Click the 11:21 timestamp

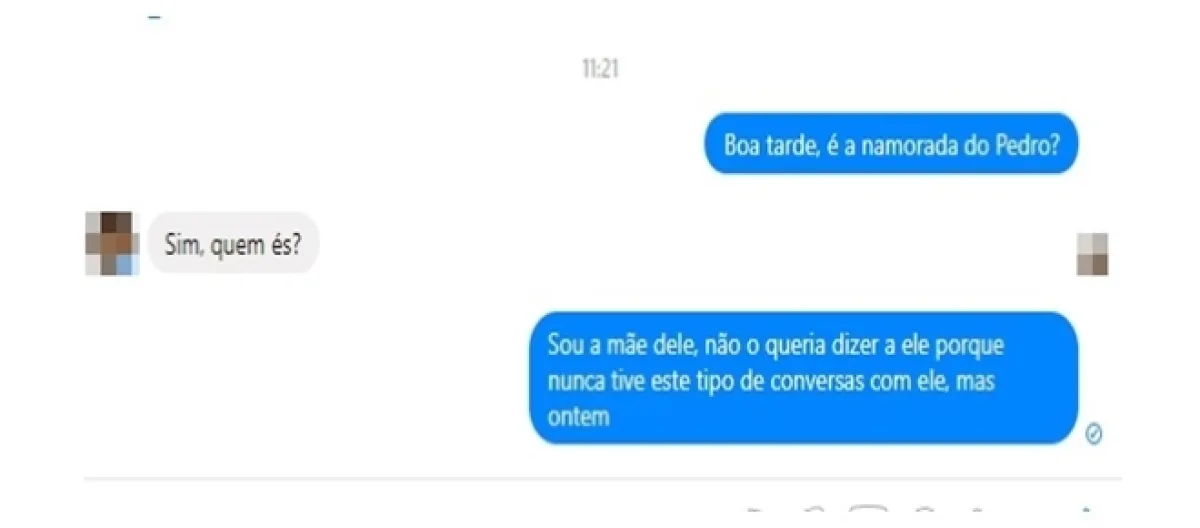click(x=600, y=69)
